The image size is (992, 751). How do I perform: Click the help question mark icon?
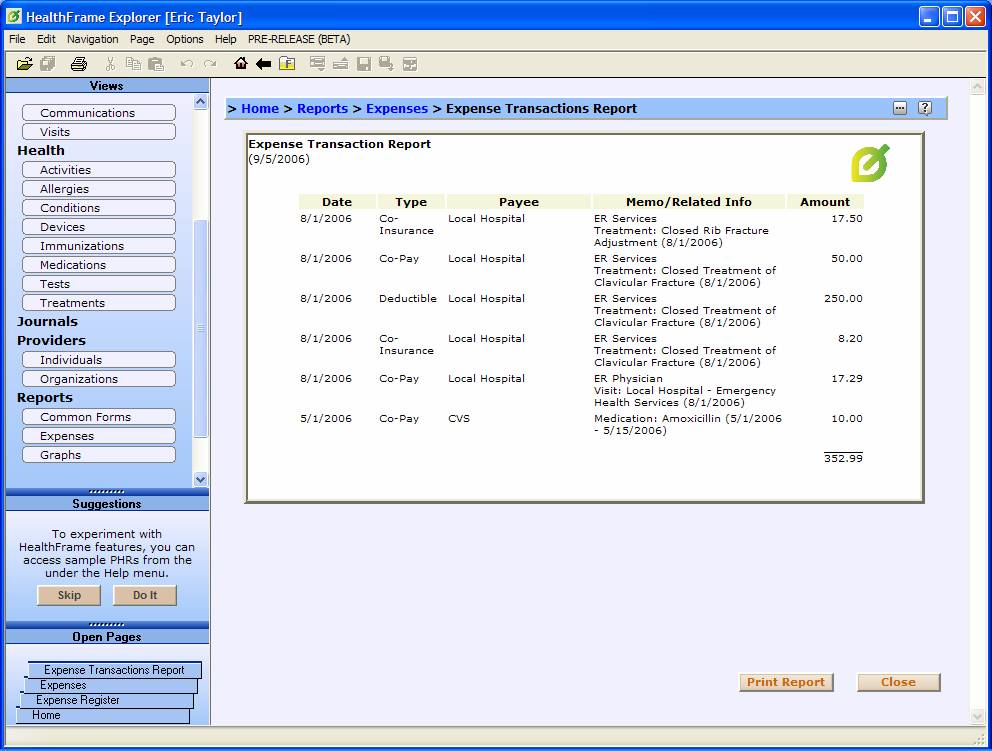pos(925,108)
